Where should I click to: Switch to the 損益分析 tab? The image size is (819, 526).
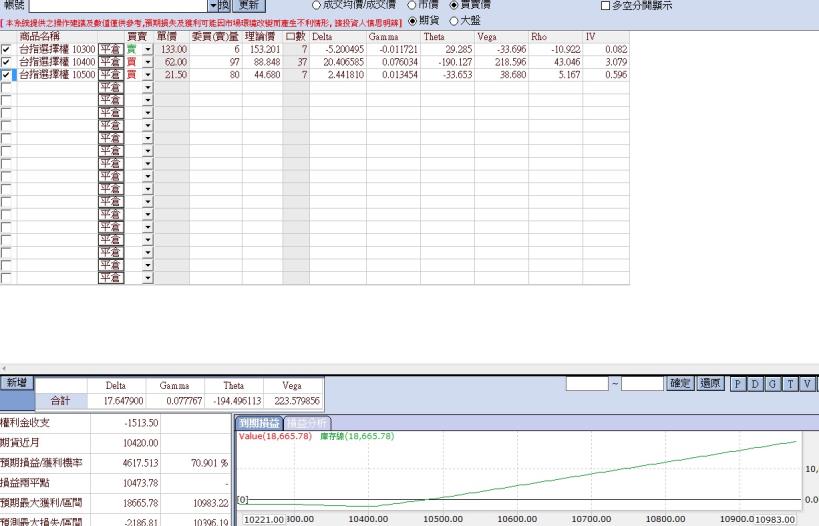[306, 423]
